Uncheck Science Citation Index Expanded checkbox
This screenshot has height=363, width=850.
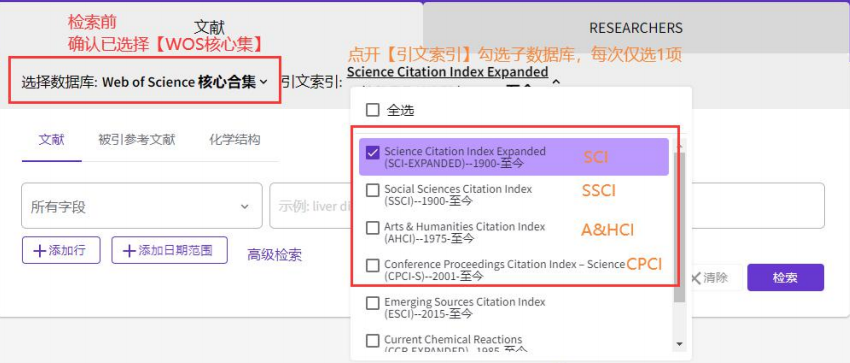tap(372, 153)
